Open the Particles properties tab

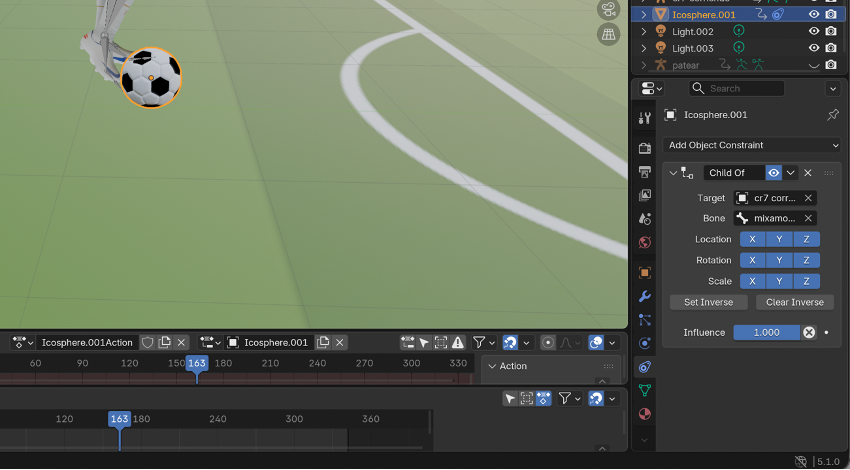645,320
